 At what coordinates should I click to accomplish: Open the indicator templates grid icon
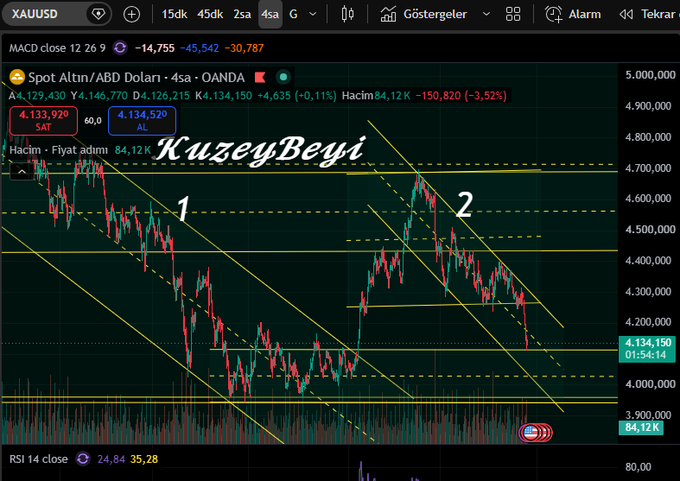[513, 14]
